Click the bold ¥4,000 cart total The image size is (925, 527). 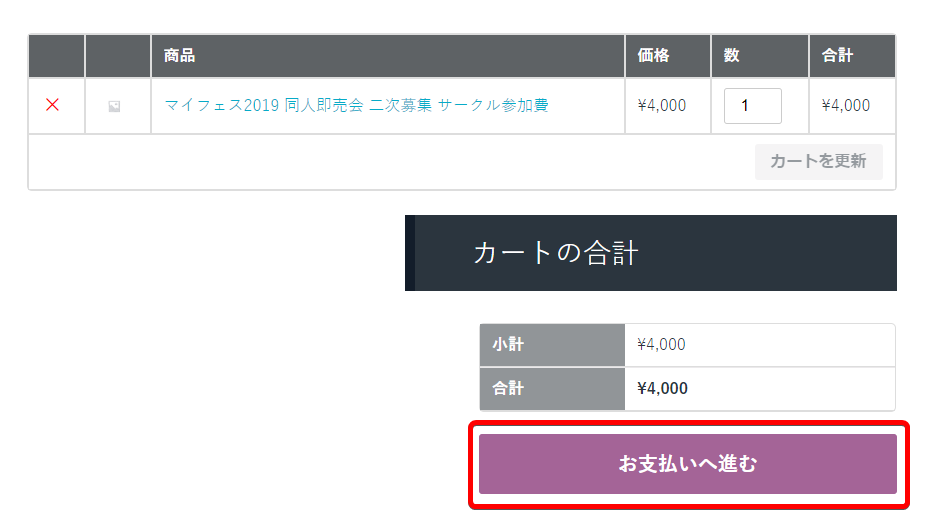662,388
